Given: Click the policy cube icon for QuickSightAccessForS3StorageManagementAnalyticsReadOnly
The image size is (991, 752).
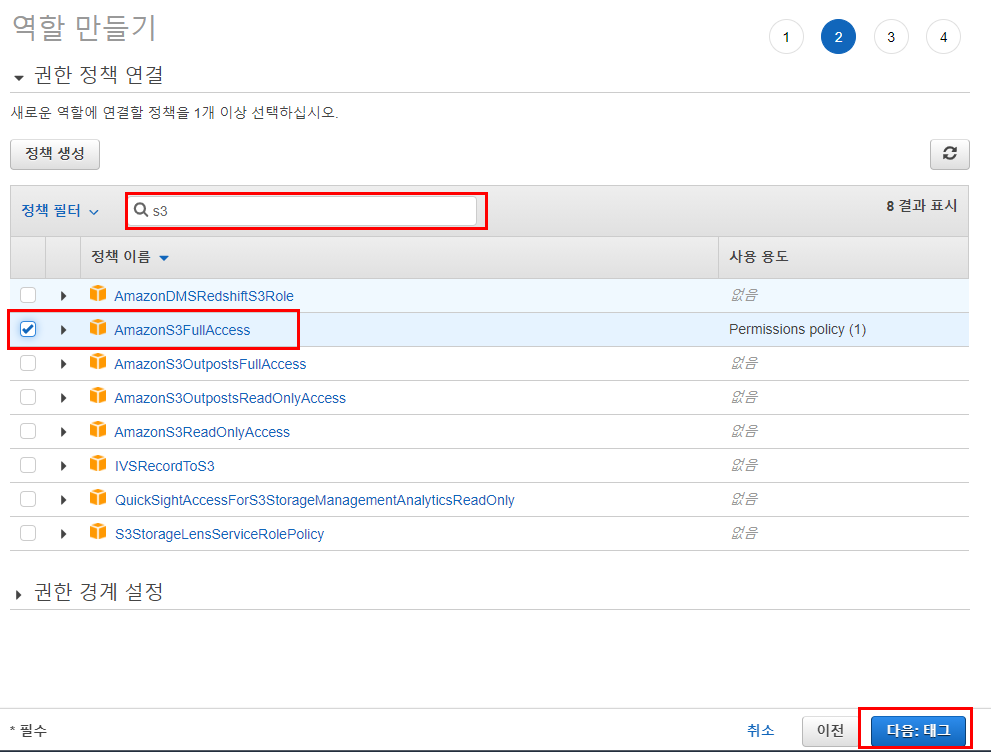Looking at the screenshot, I should tap(98, 499).
